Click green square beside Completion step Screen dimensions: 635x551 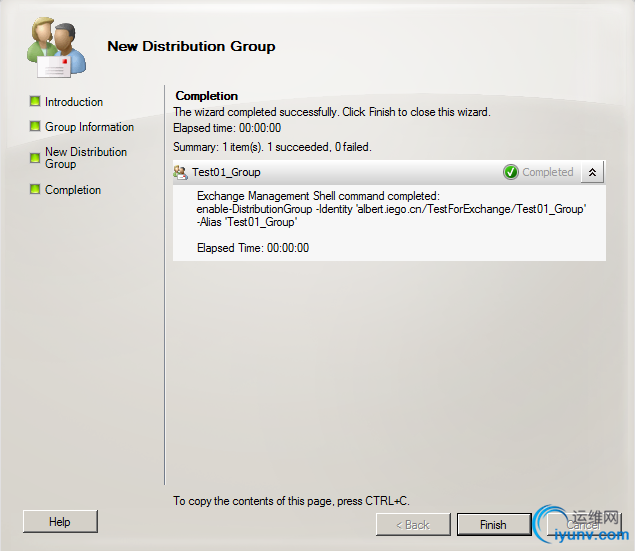pyautogui.click(x=35, y=189)
